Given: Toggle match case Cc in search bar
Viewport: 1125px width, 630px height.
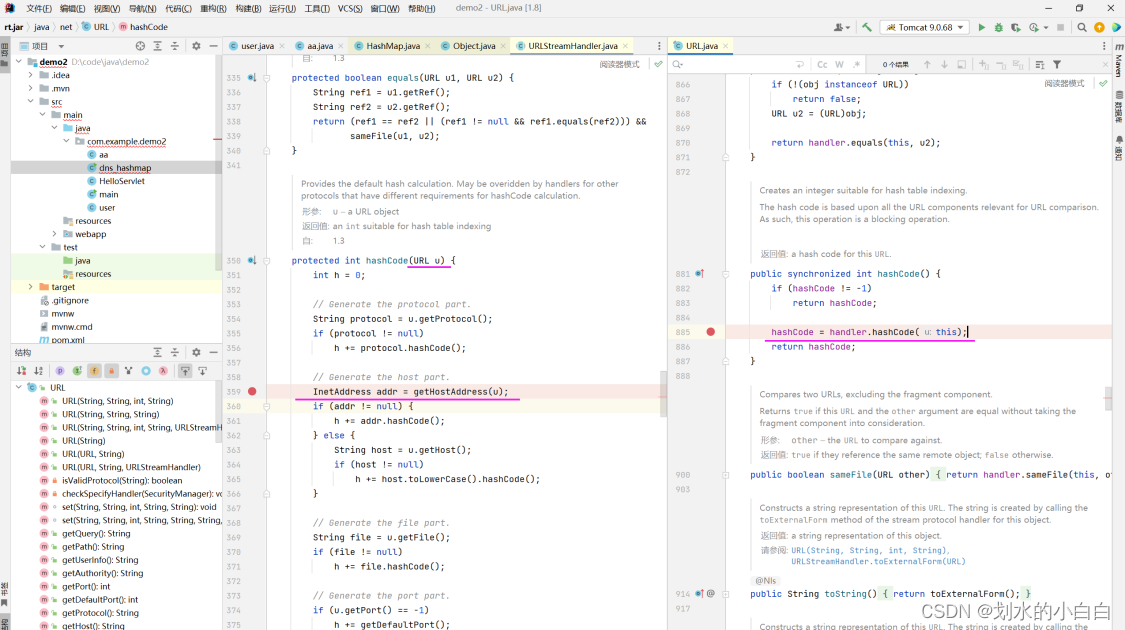Looking at the screenshot, I should click(822, 65).
